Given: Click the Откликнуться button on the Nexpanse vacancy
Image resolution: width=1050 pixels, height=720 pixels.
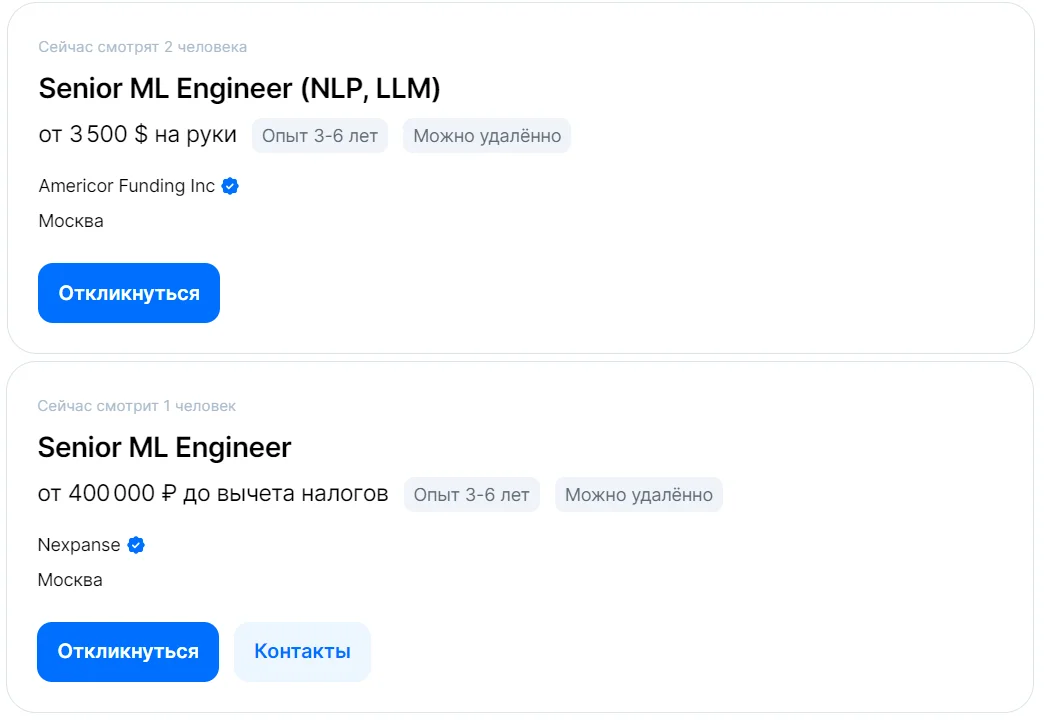Looking at the screenshot, I should pyautogui.click(x=127, y=651).
